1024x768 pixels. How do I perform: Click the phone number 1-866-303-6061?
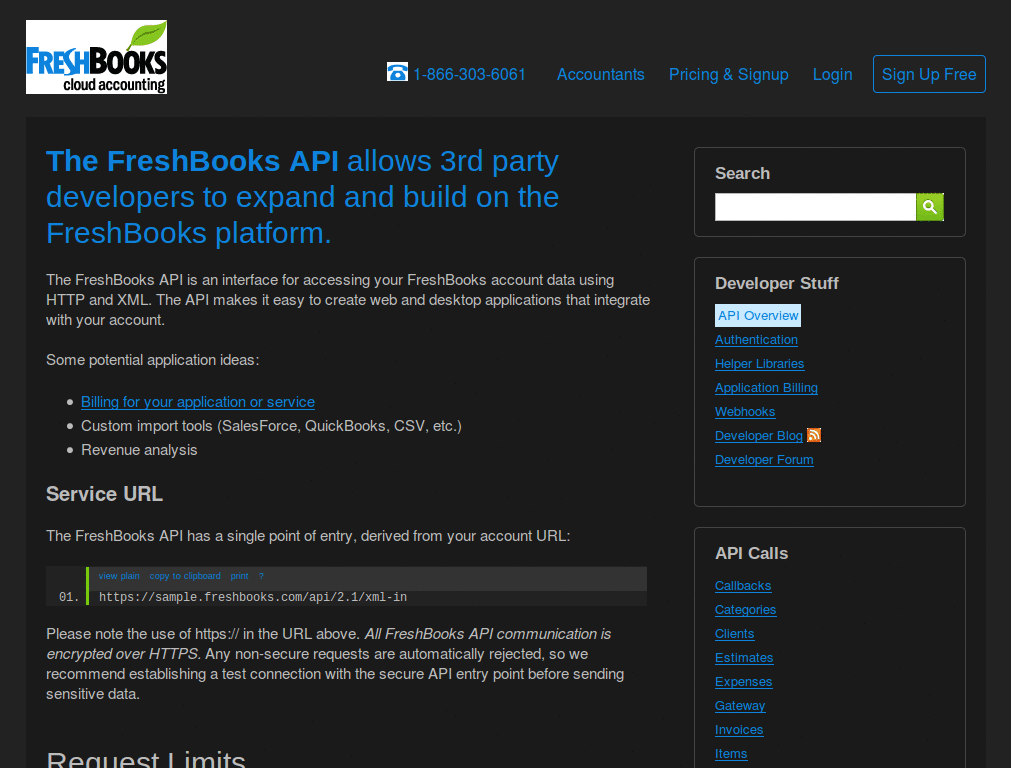[x=469, y=74]
